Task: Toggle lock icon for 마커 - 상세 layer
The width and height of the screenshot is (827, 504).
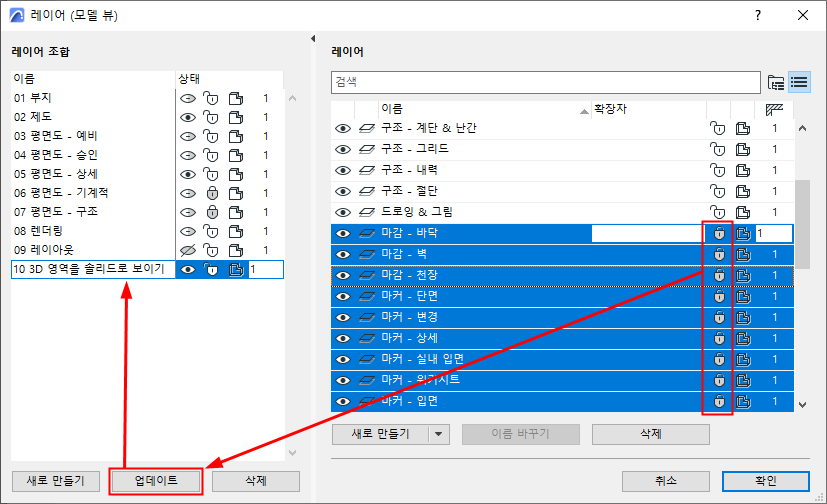Action: click(x=719, y=338)
